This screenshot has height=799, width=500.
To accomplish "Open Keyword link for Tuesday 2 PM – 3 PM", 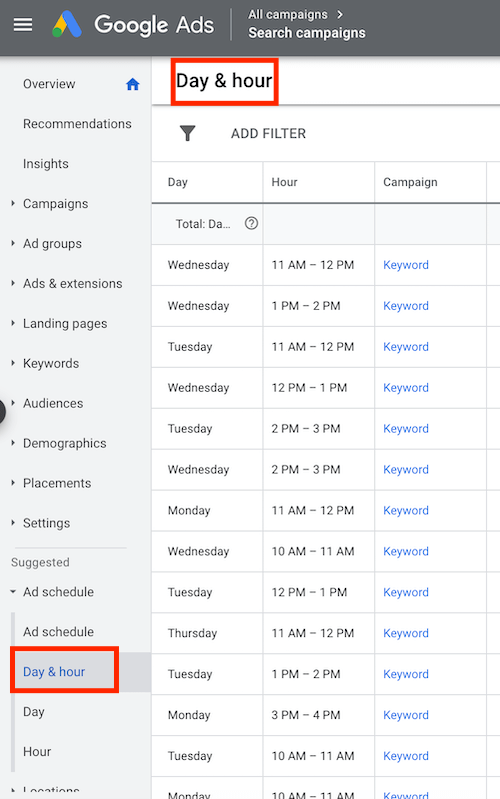I will (406, 429).
